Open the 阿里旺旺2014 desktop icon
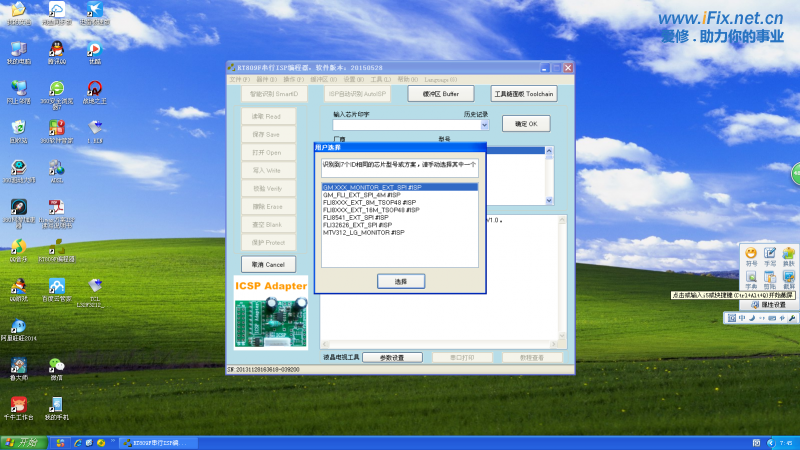This screenshot has height=450, width=800. pyautogui.click(x=19, y=330)
